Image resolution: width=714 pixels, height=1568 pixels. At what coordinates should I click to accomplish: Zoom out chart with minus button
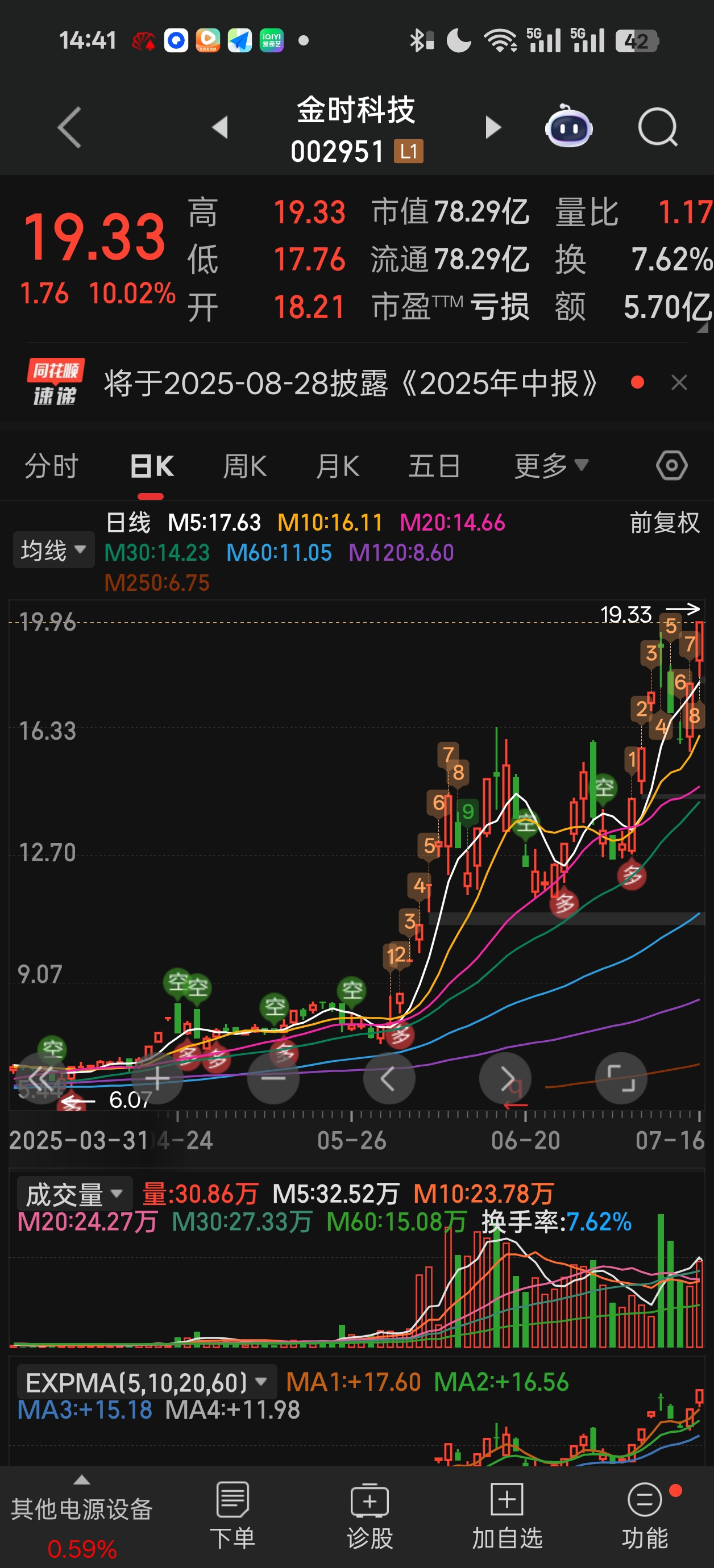point(273,1079)
